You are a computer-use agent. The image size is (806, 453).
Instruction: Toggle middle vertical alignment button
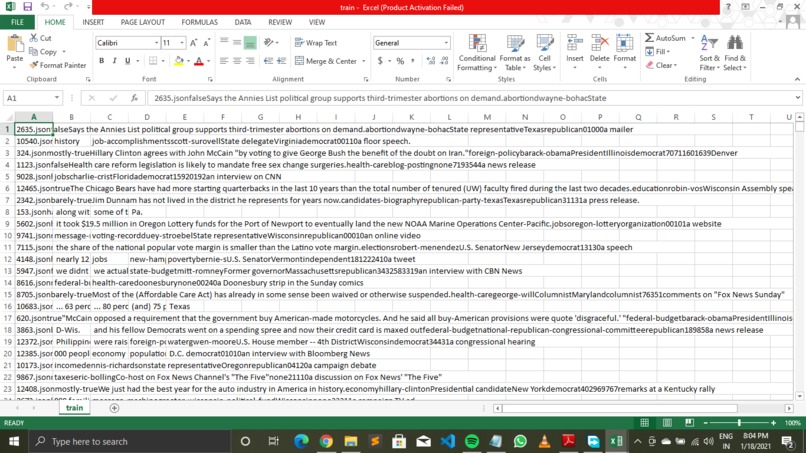pyautogui.click(x=237, y=43)
